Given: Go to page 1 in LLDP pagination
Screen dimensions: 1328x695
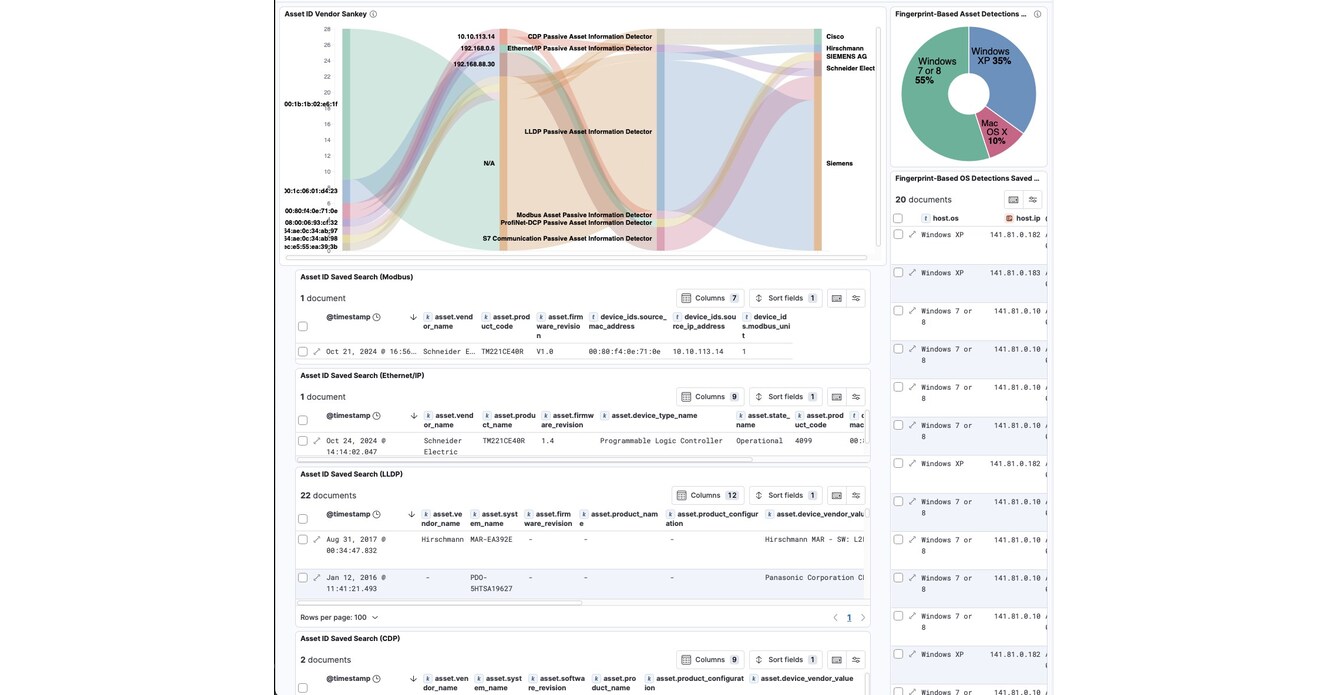Looking at the screenshot, I should pyautogui.click(x=849, y=618).
